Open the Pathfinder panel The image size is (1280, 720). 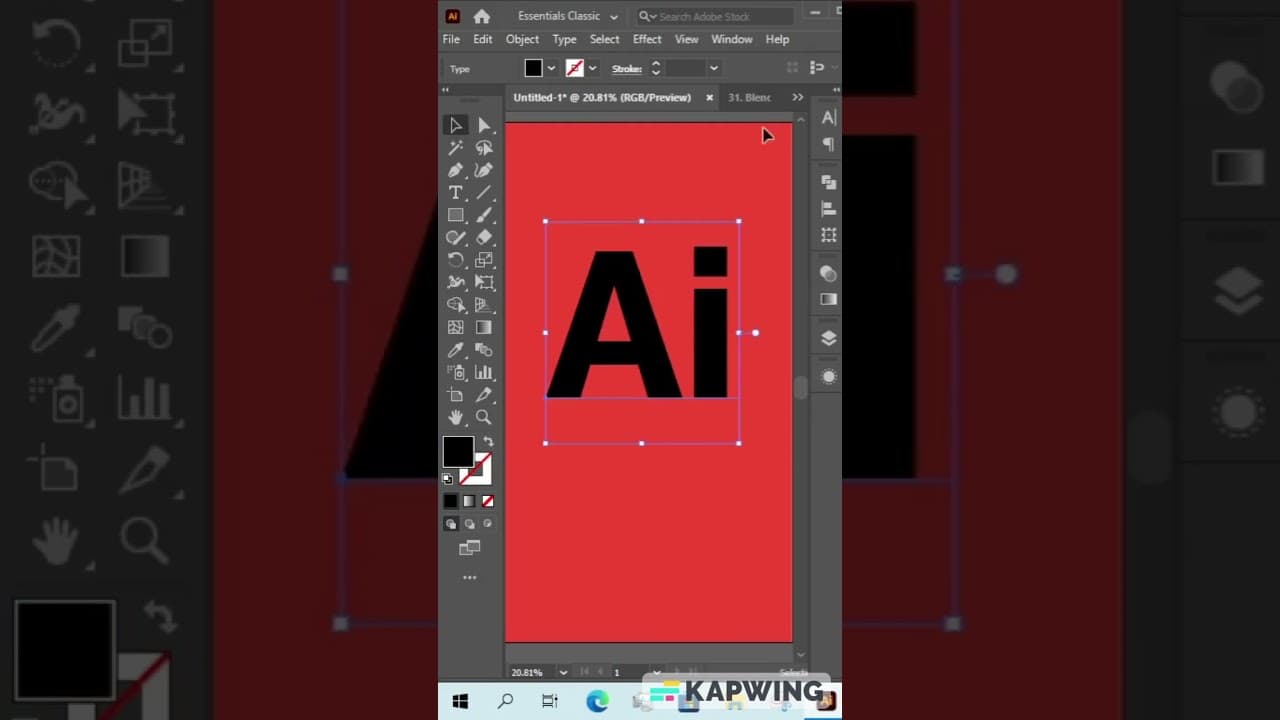[828, 182]
